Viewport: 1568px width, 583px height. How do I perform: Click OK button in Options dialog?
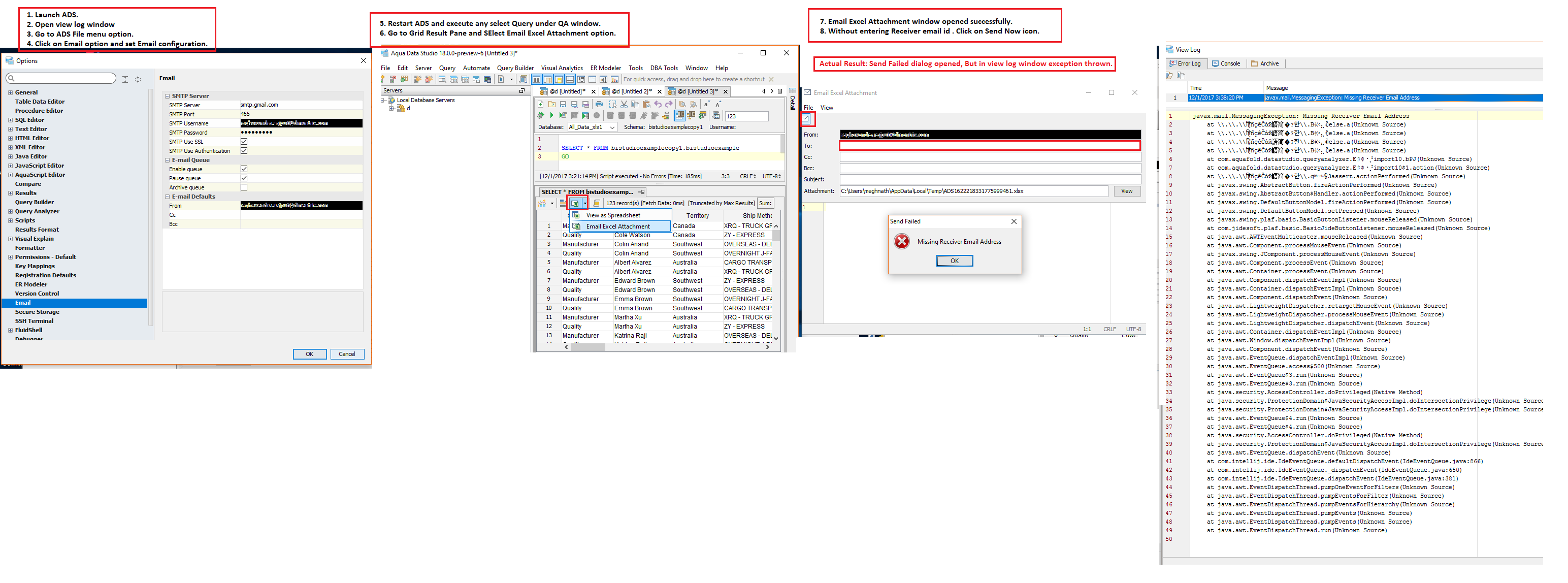(x=309, y=354)
